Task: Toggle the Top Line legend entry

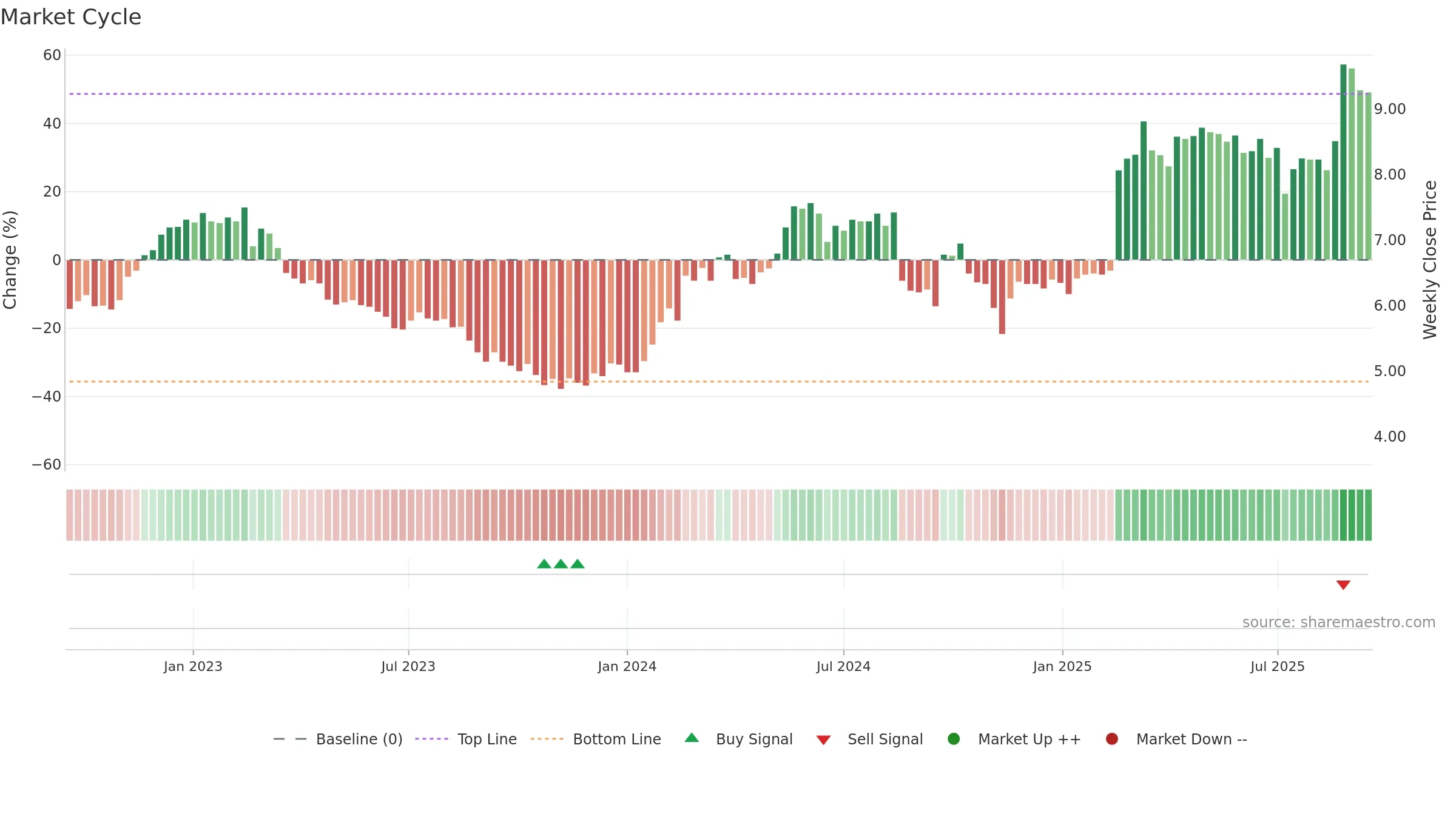Action: 466,739
